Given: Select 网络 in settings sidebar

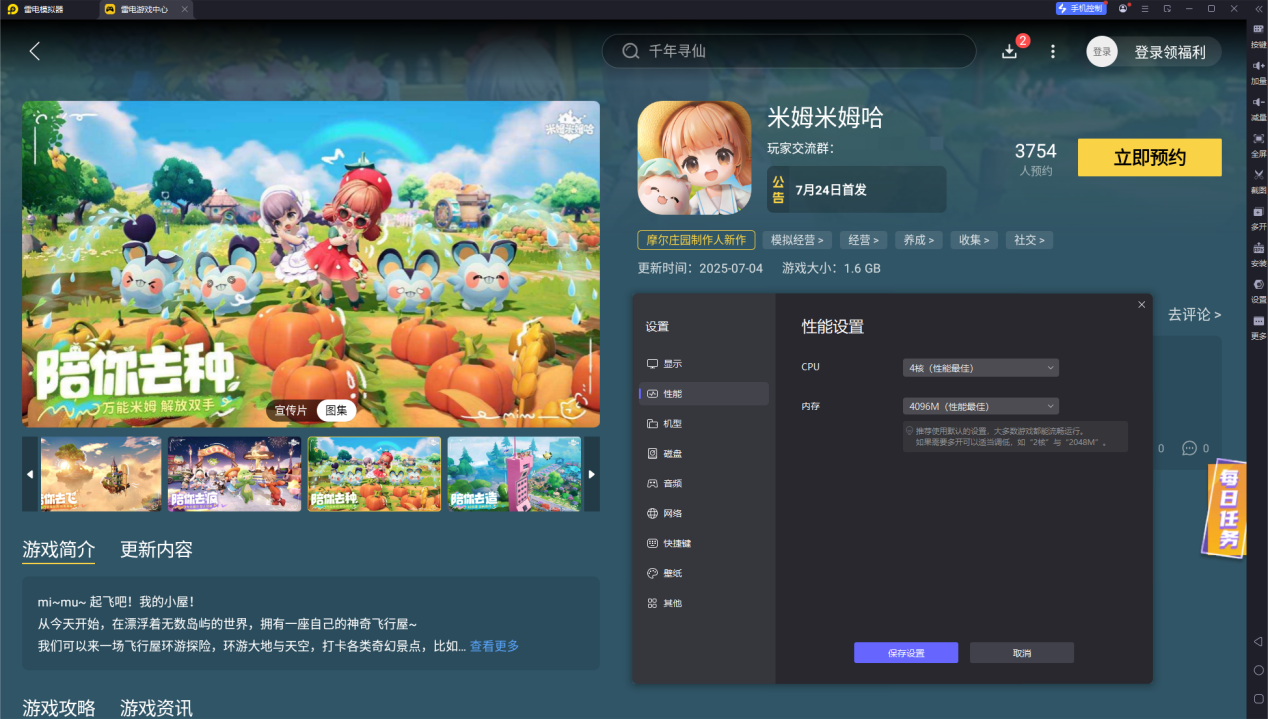Looking at the screenshot, I should [704, 514].
